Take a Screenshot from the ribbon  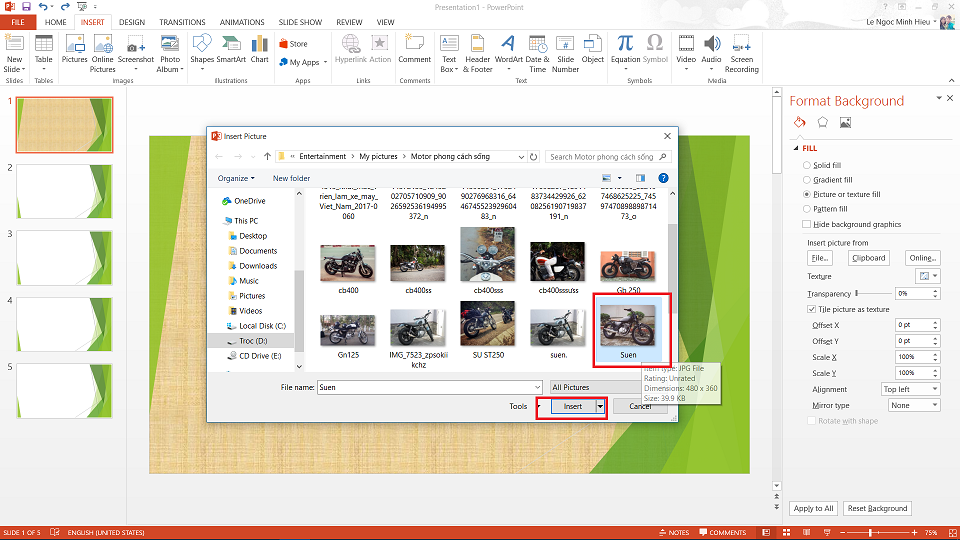135,53
